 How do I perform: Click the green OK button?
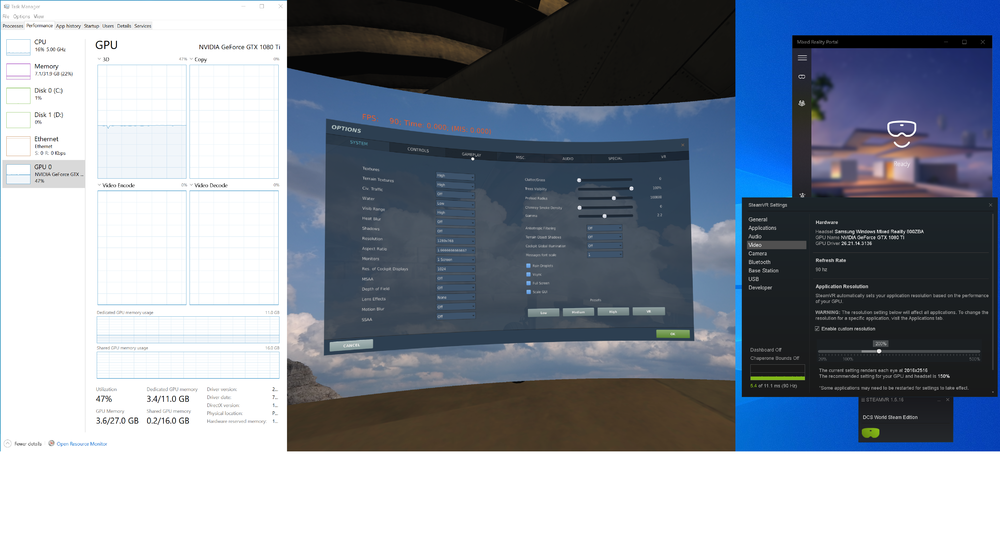[673, 333]
